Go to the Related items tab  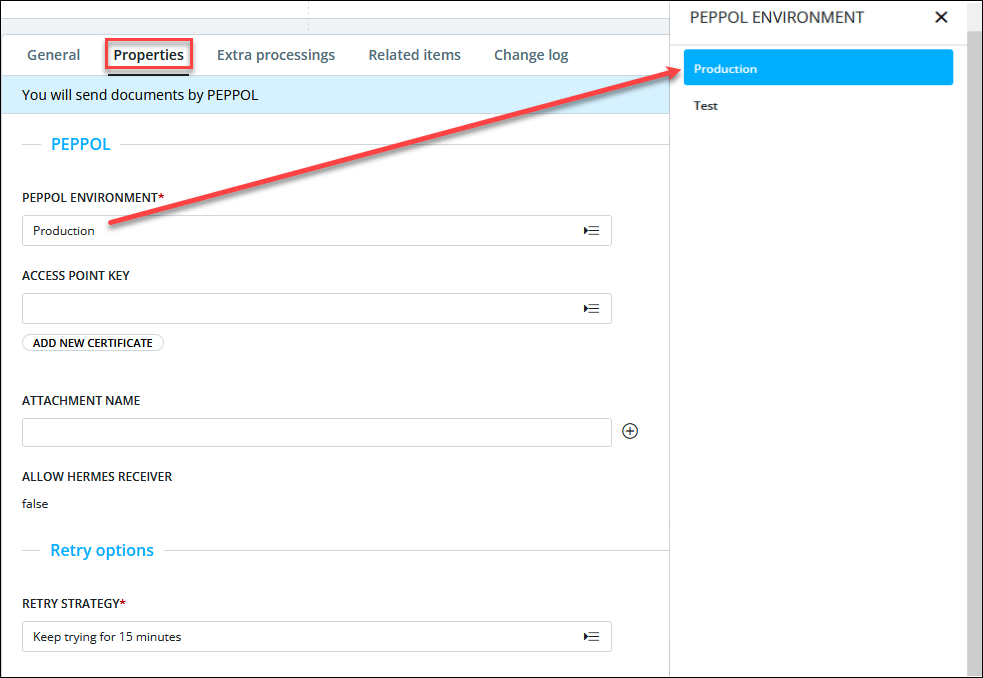click(414, 55)
